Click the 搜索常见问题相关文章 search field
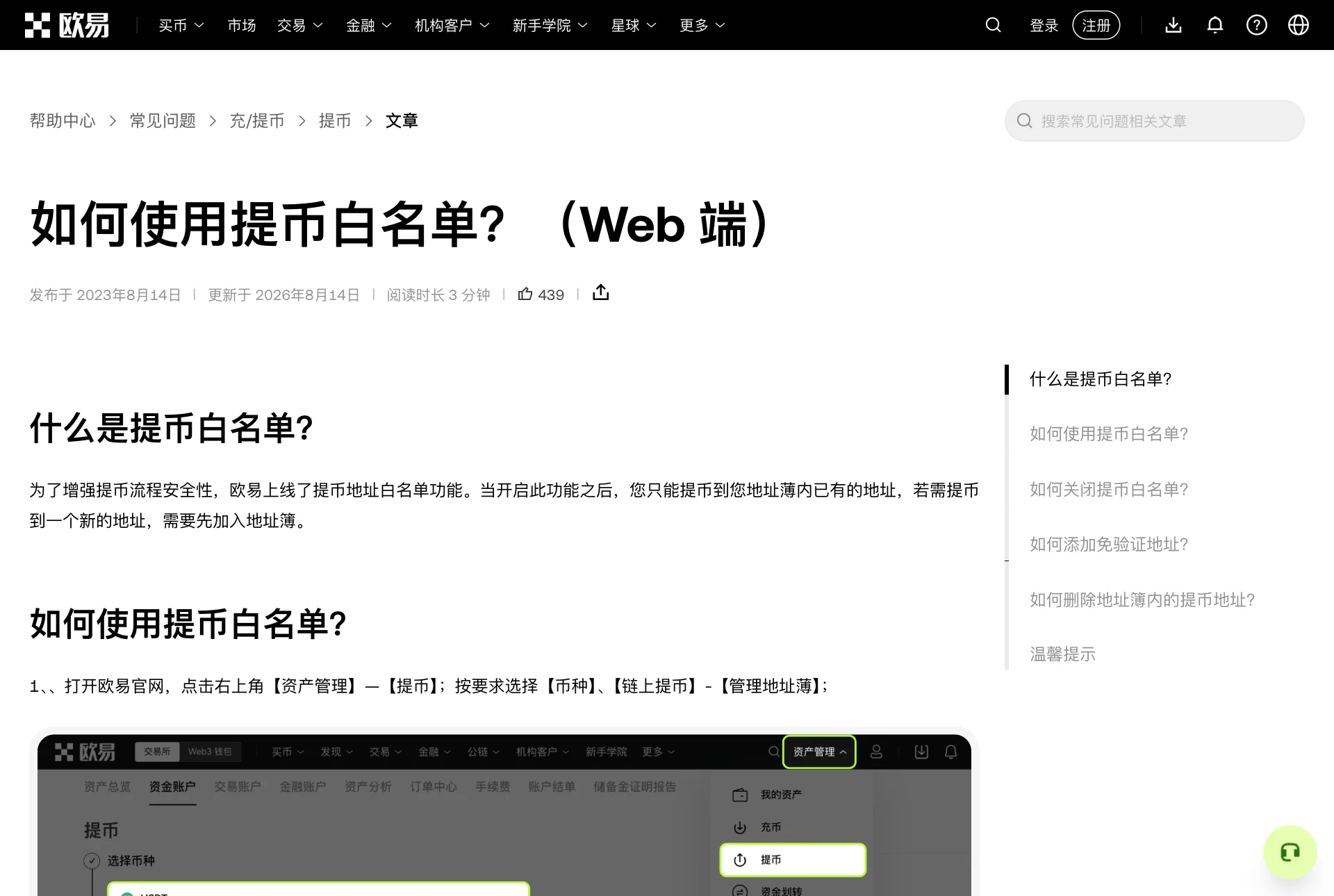1334x896 pixels. 1154,121
